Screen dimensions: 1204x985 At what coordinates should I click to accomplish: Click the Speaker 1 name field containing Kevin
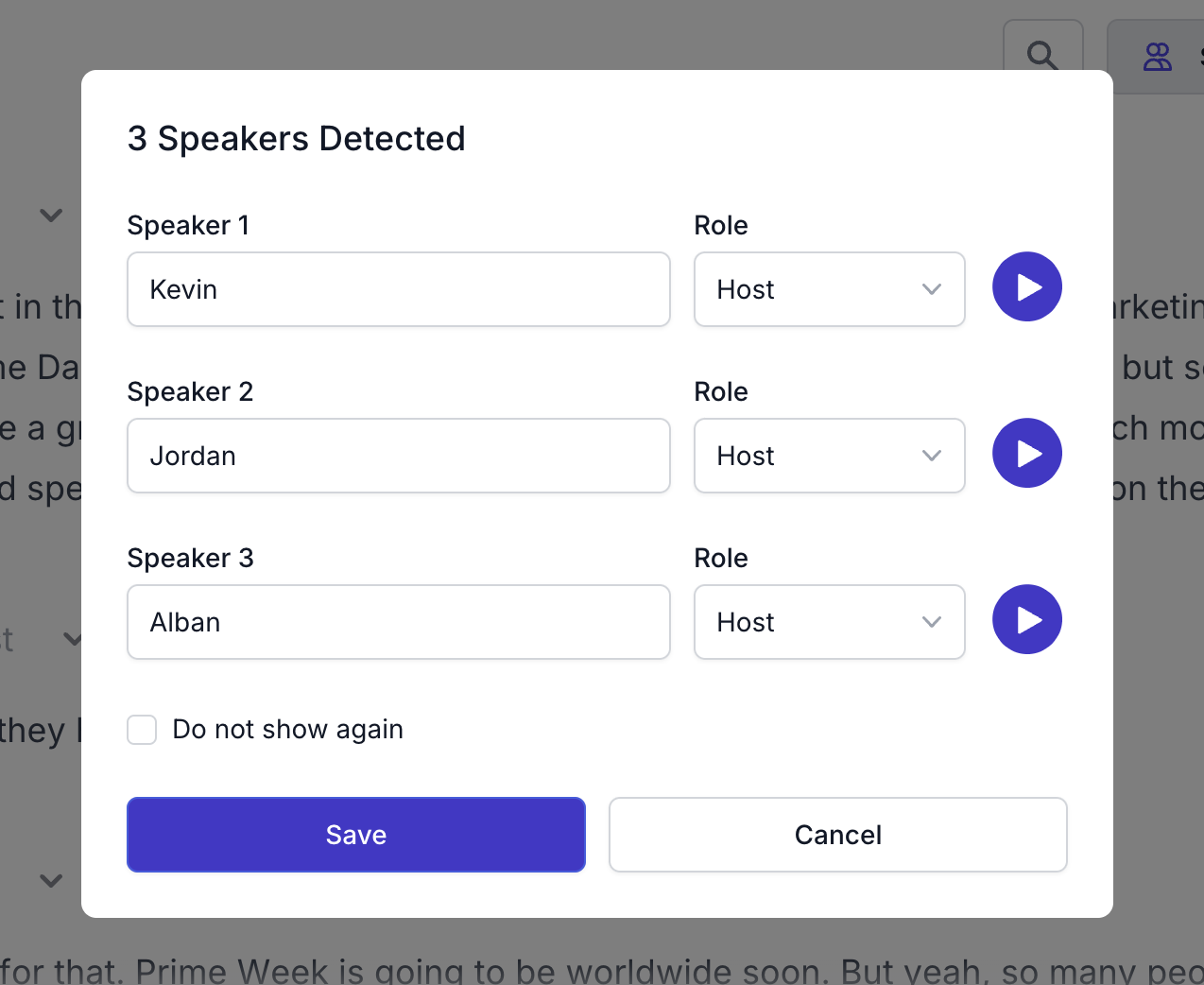pyautogui.click(x=398, y=289)
